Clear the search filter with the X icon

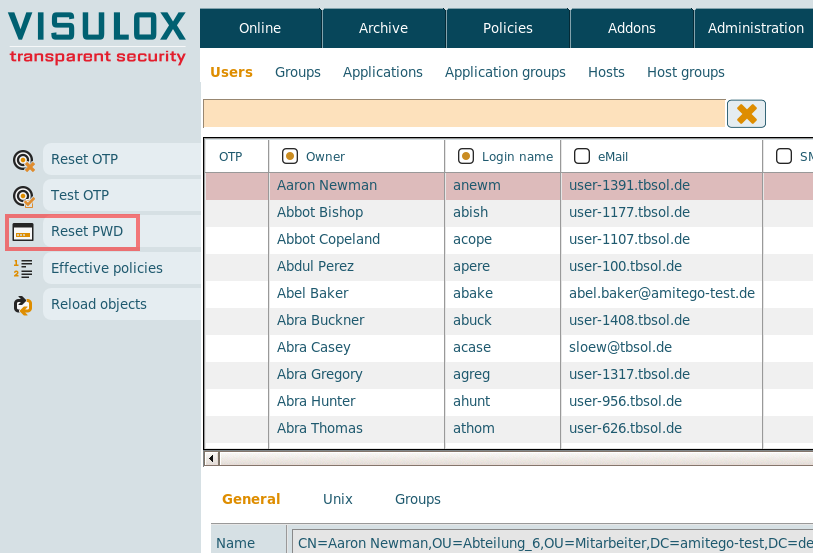click(x=746, y=113)
